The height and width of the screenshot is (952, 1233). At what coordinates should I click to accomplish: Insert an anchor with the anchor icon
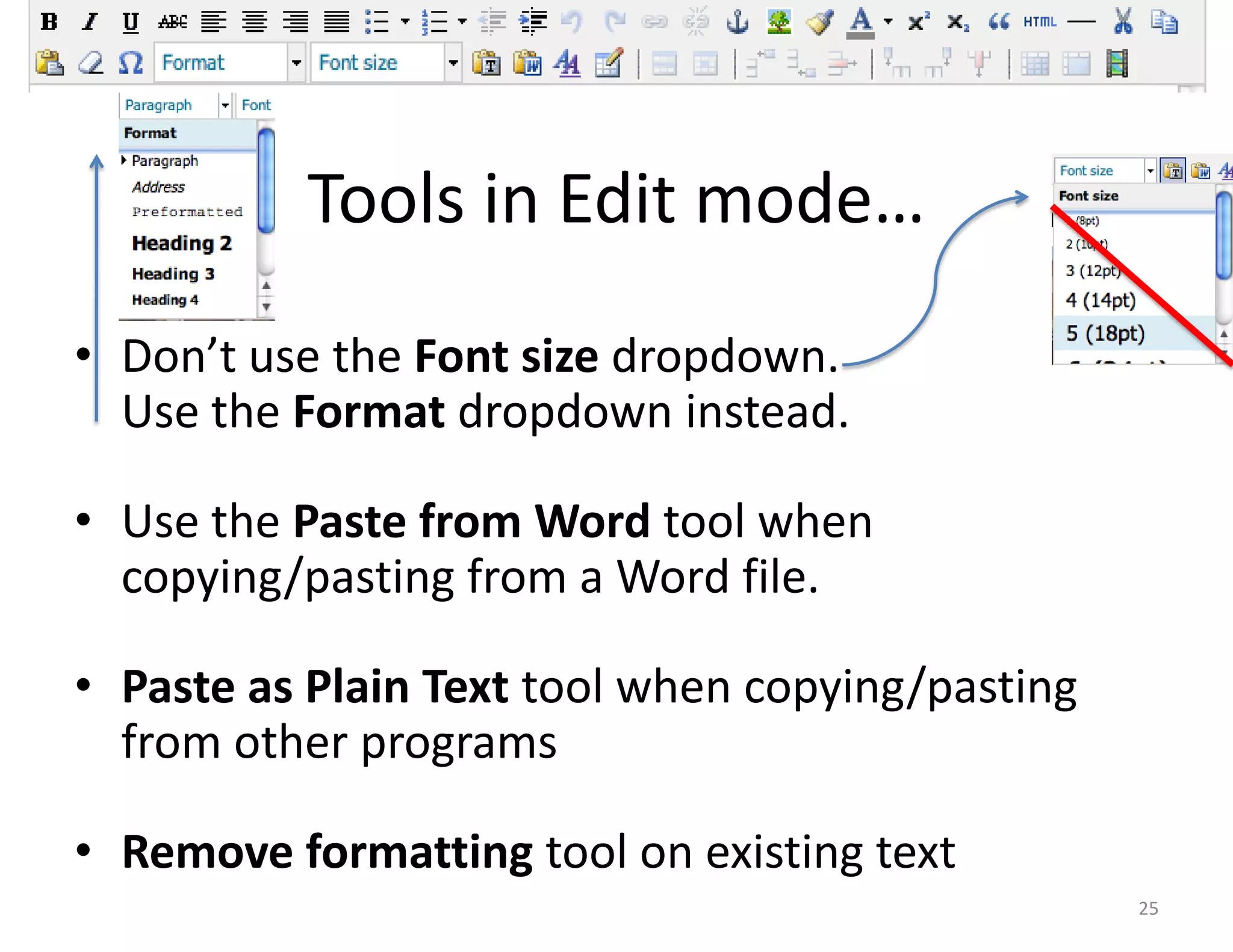pyautogui.click(x=738, y=22)
